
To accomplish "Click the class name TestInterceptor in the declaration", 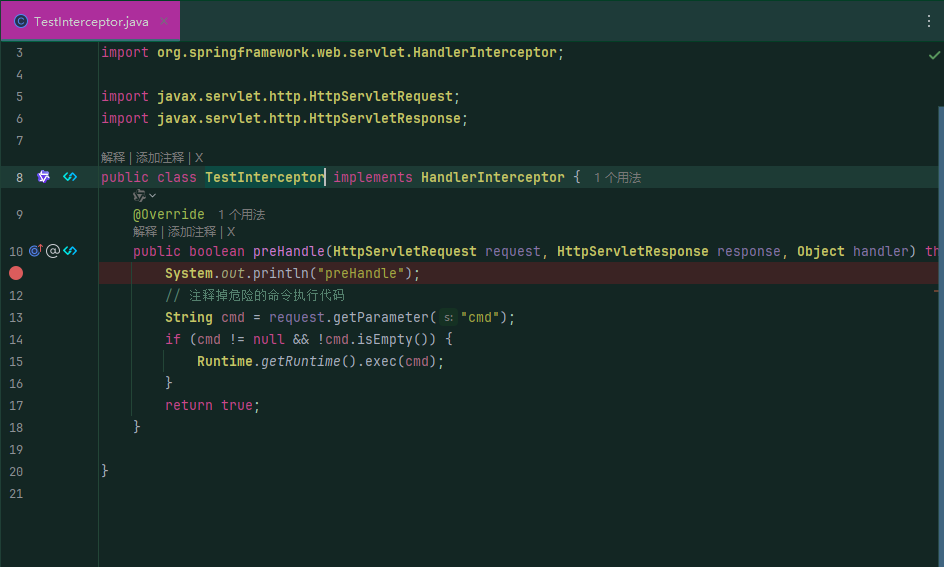I will 265,178.
